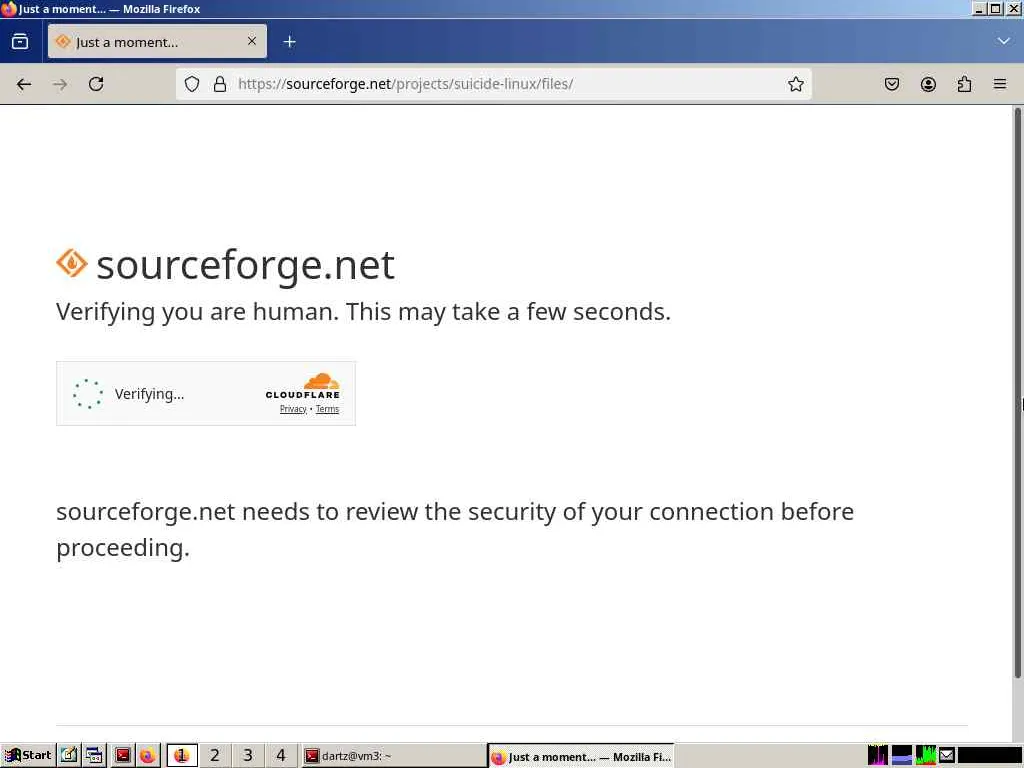Viewport: 1024px width, 768px height.
Task: Open the Extensions puzzle icon
Action: tap(964, 84)
